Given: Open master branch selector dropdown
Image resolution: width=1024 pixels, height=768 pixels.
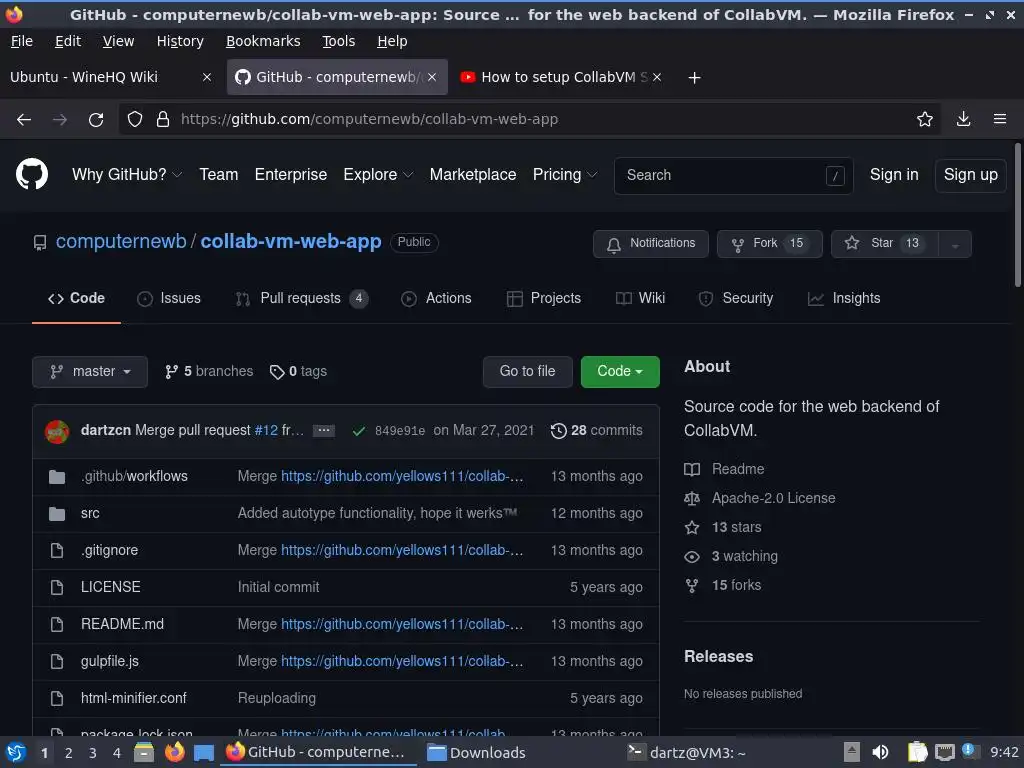Looking at the screenshot, I should (90, 372).
